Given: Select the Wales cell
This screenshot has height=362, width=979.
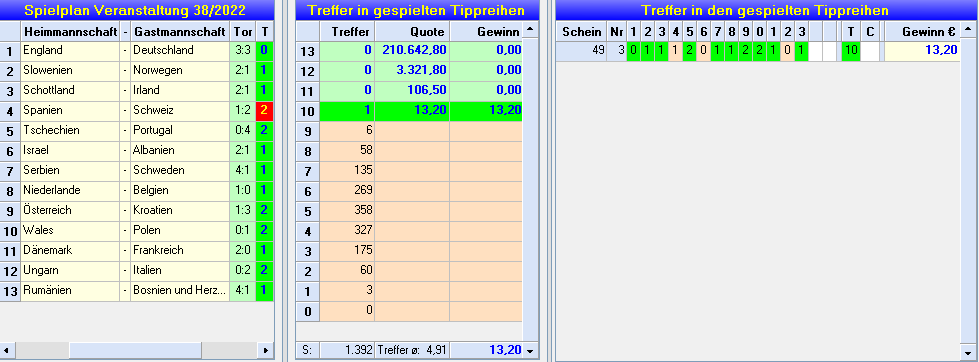Looking at the screenshot, I should [70, 230].
